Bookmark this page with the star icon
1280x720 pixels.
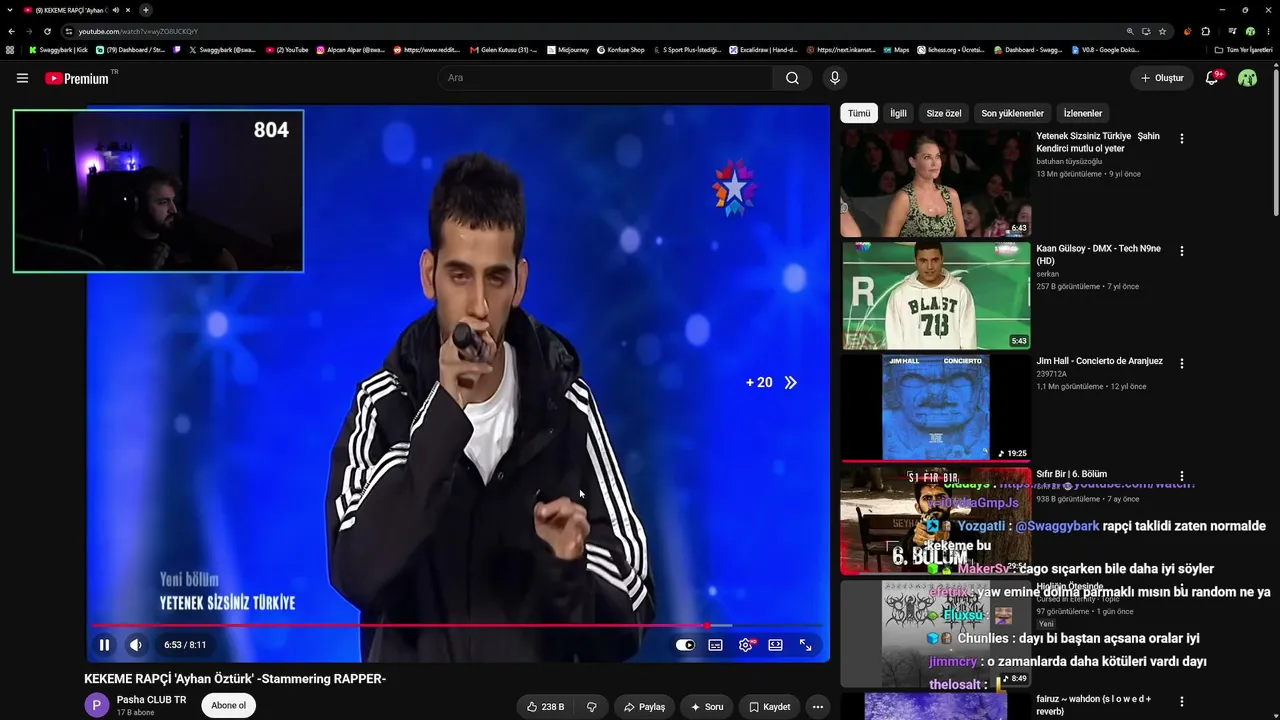1162,31
